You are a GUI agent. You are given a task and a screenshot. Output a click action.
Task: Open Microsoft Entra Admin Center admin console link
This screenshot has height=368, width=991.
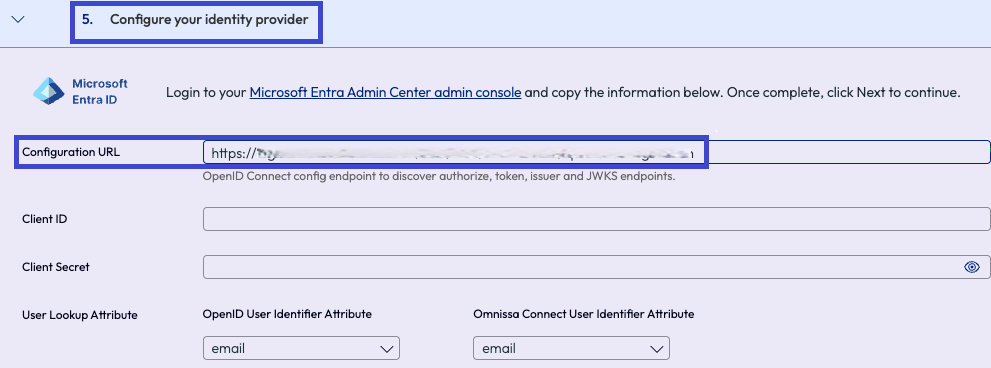coord(385,92)
